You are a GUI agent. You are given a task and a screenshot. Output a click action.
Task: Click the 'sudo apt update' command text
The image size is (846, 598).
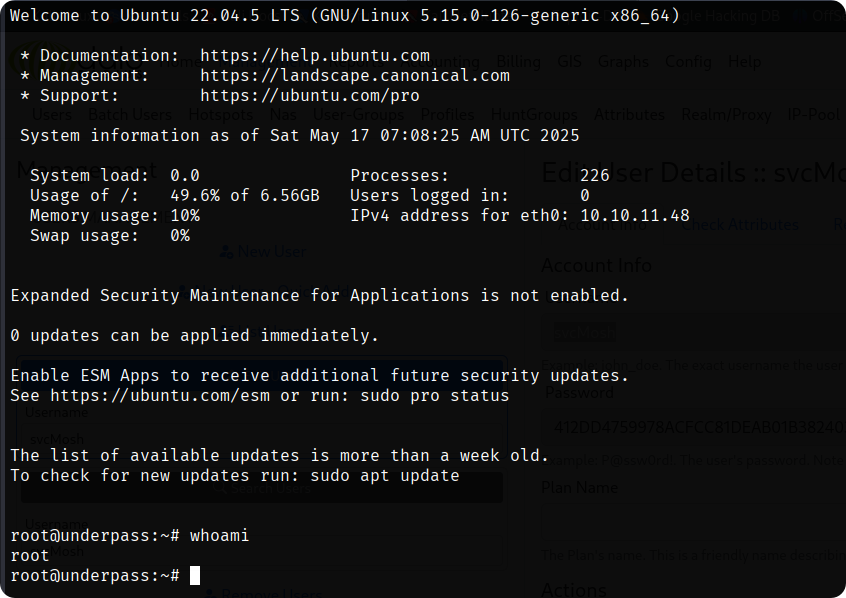pos(385,475)
